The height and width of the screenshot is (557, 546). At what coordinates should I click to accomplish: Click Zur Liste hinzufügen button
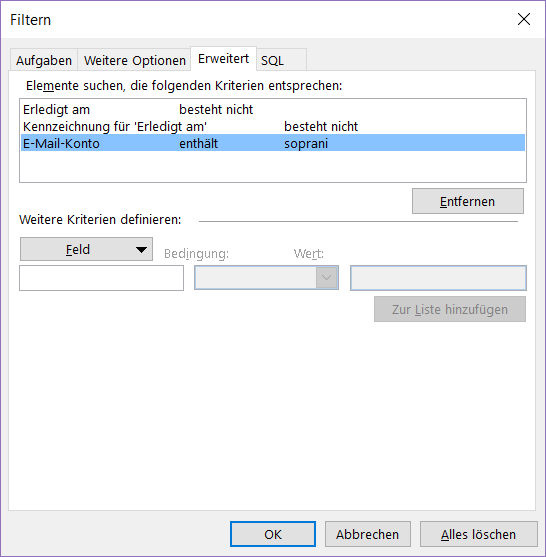tap(450, 309)
